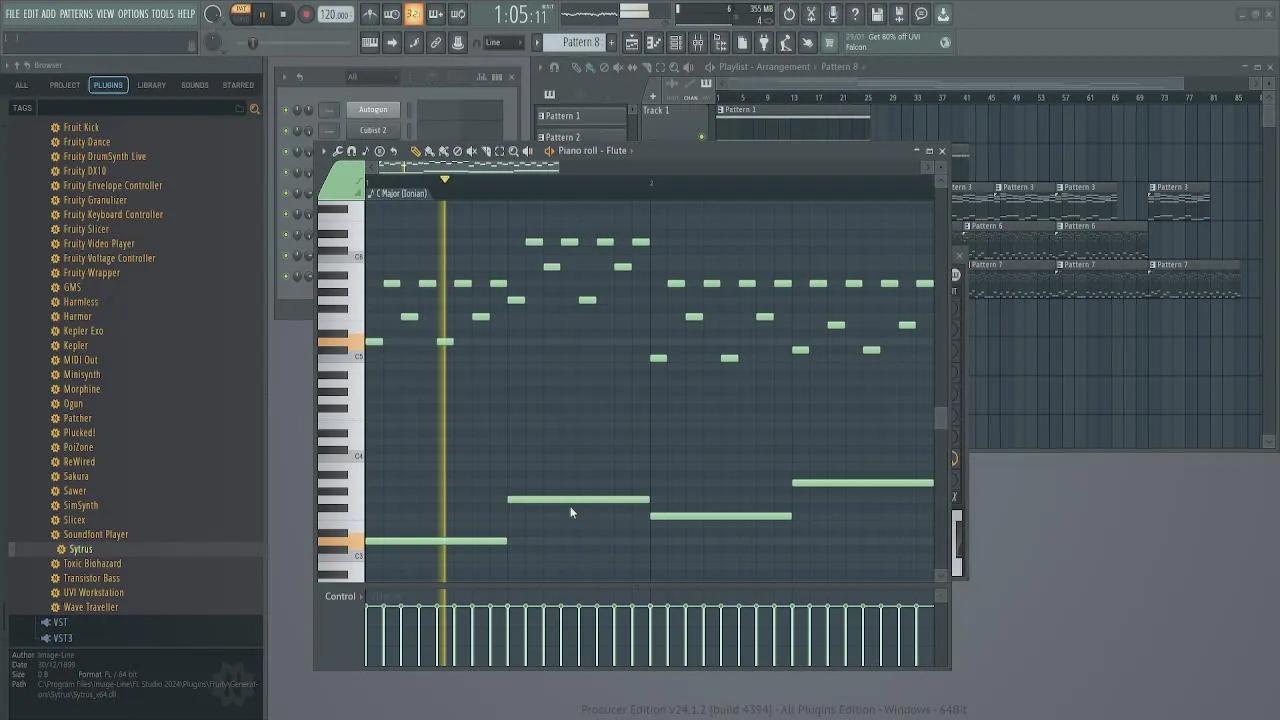
Task: Open the metronome toggle in the toolbar
Action: coord(369,14)
